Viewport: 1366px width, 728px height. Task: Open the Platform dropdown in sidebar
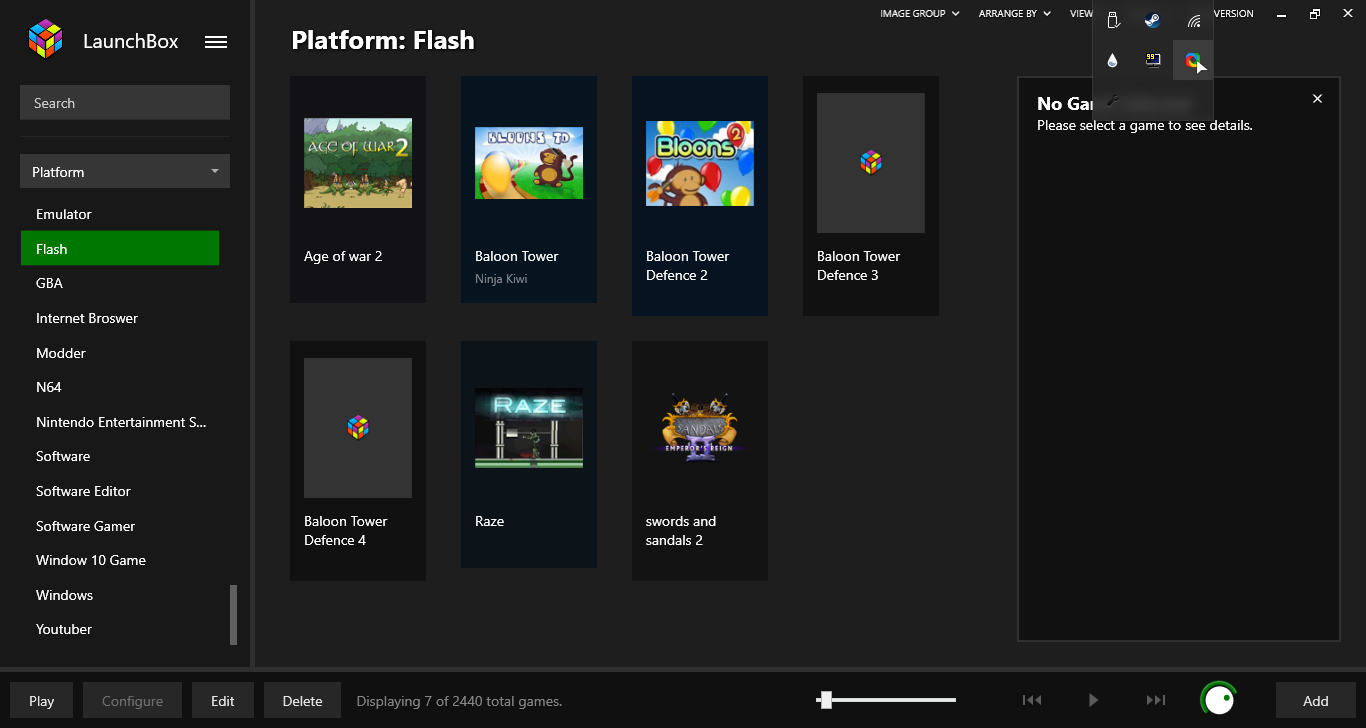click(125, 171)
